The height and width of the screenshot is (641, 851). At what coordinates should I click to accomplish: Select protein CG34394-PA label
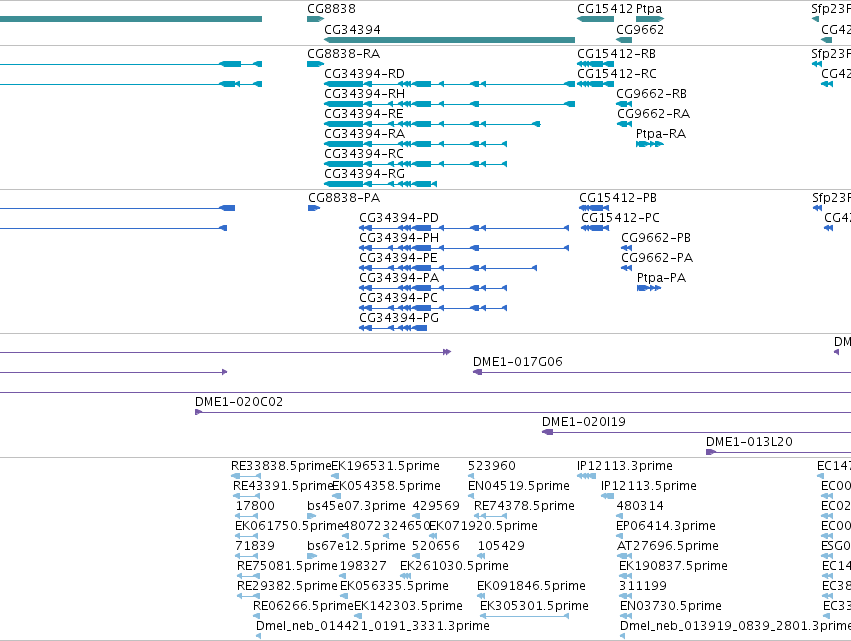point(399,278)
